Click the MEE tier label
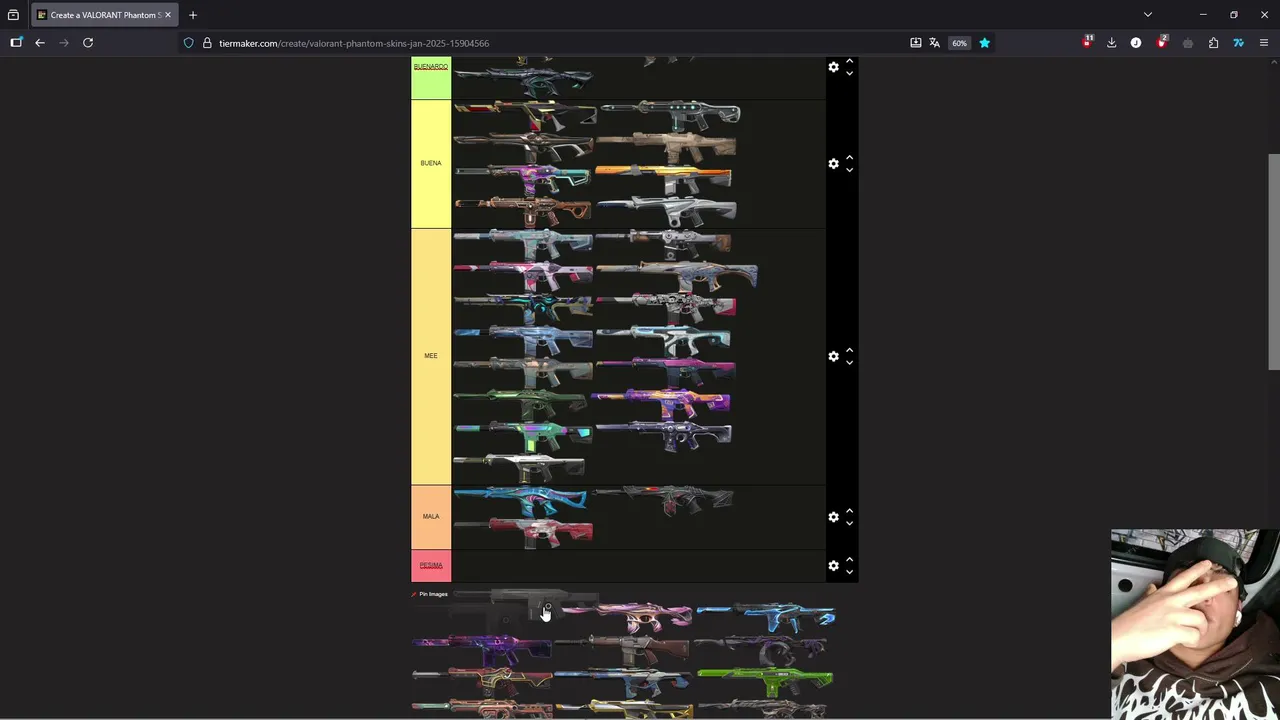Screen dimensions: 1280x720 431,356
